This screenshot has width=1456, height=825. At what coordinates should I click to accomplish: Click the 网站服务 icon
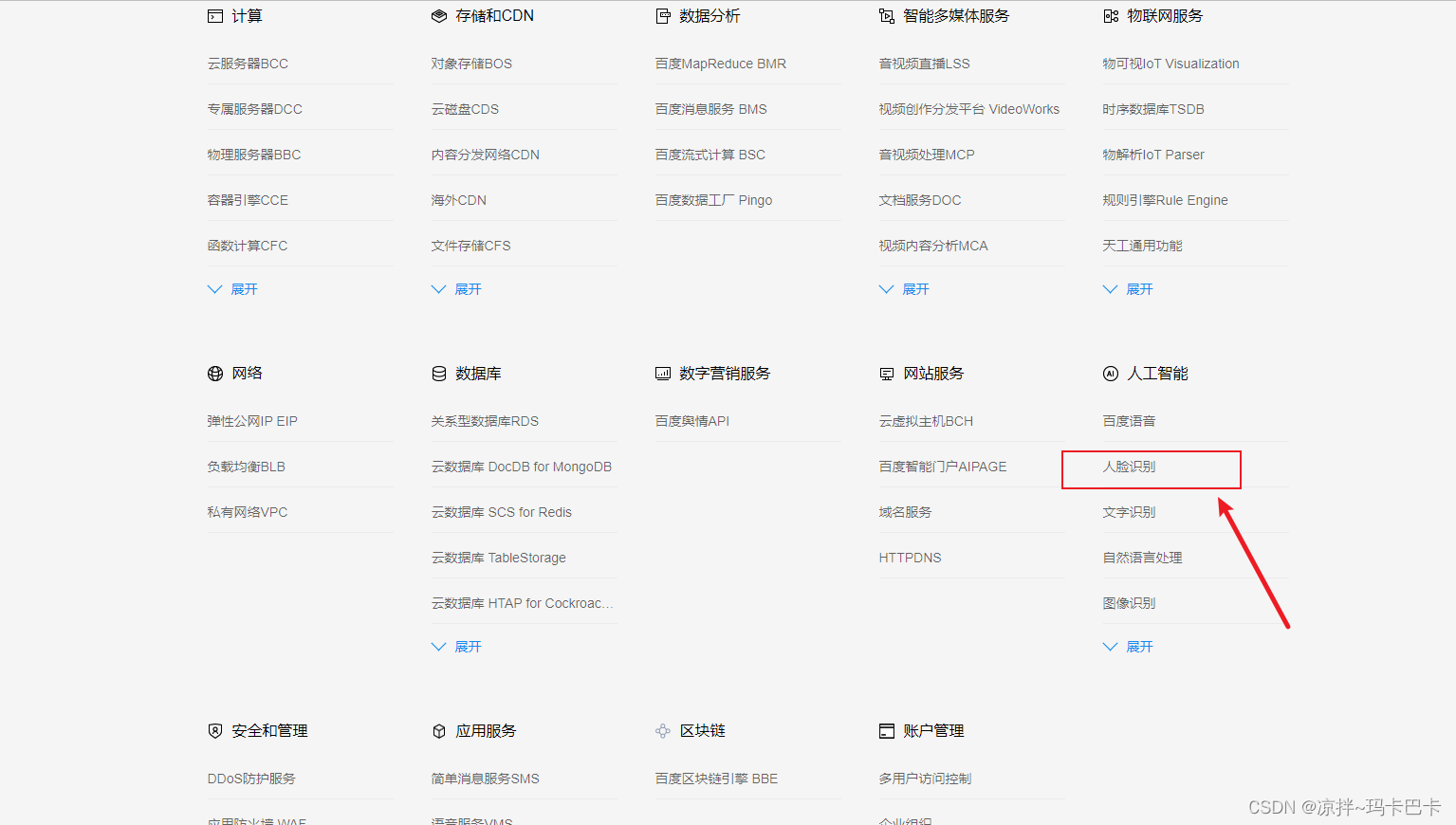click(887, 374)
